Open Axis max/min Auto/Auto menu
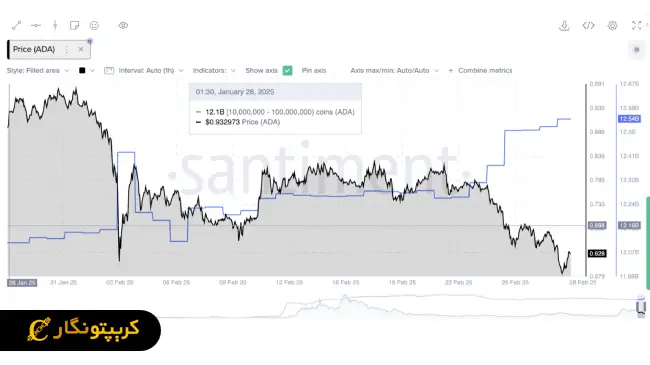The height and width of the screenshot is (365, 650). point(394,71)
